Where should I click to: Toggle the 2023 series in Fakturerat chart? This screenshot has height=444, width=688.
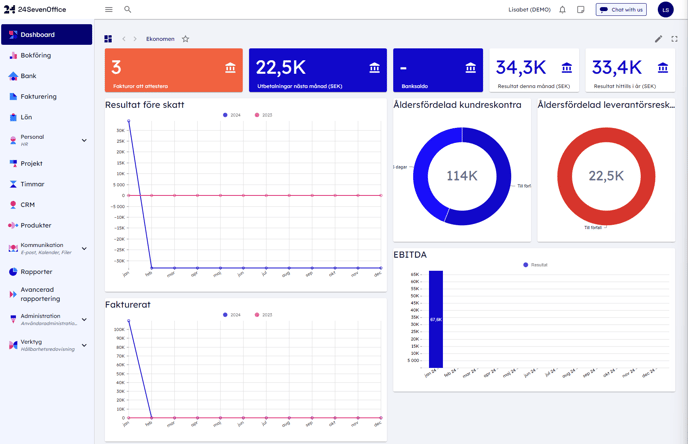pos(264,315)
